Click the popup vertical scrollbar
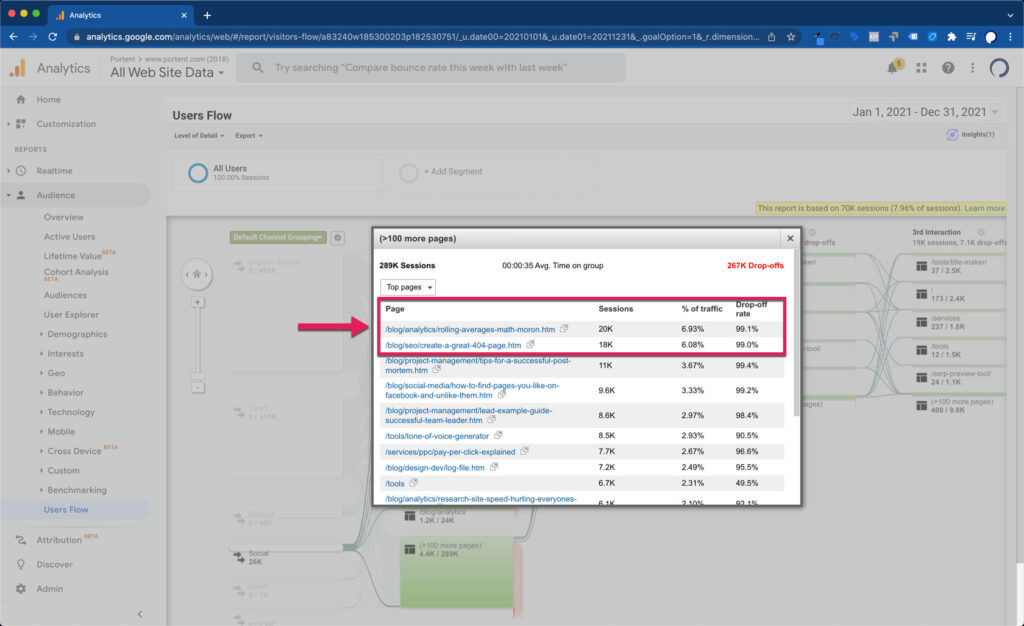This screenshot has height=626, width=1024. (795, 333)
